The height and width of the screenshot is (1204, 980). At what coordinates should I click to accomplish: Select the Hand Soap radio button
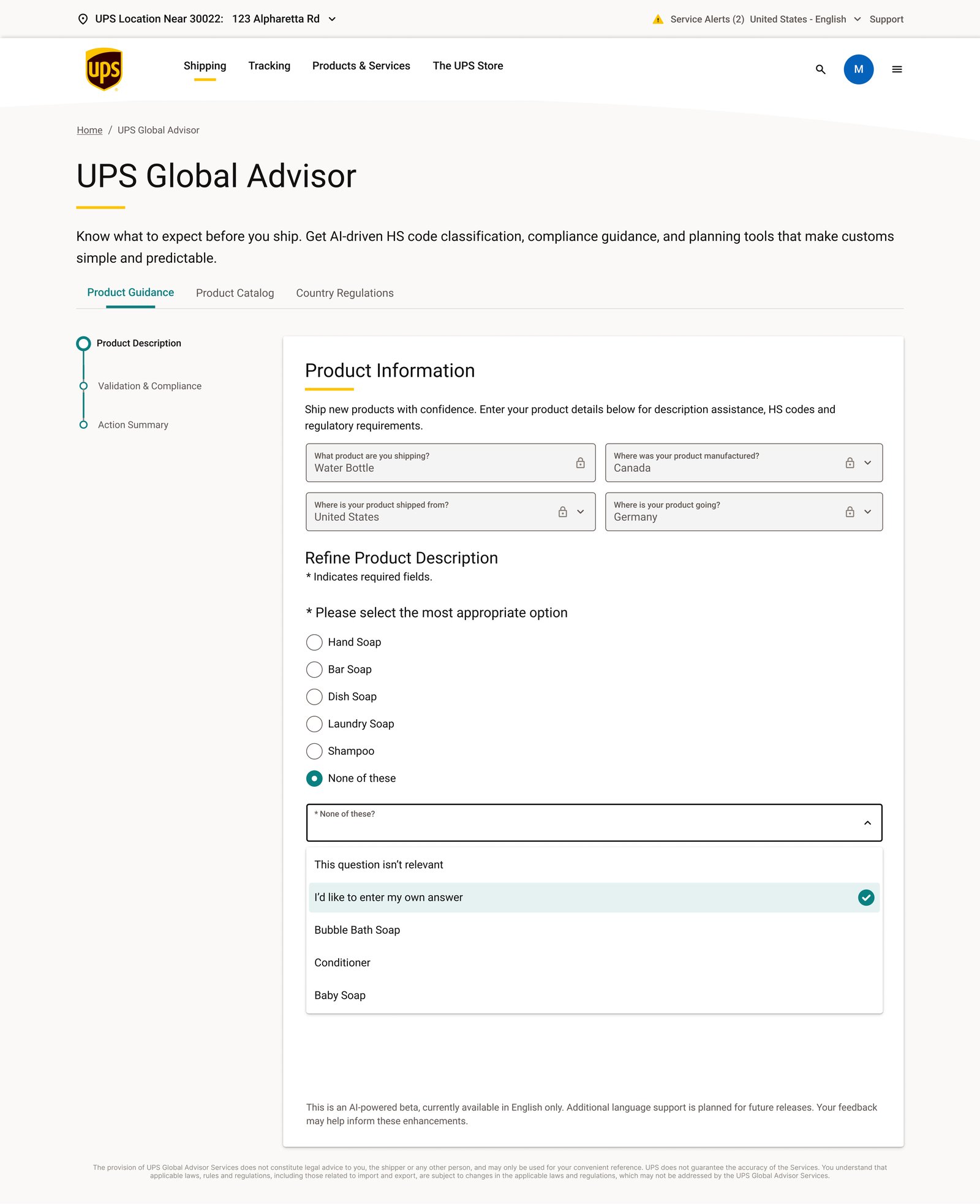pos(314,642)
